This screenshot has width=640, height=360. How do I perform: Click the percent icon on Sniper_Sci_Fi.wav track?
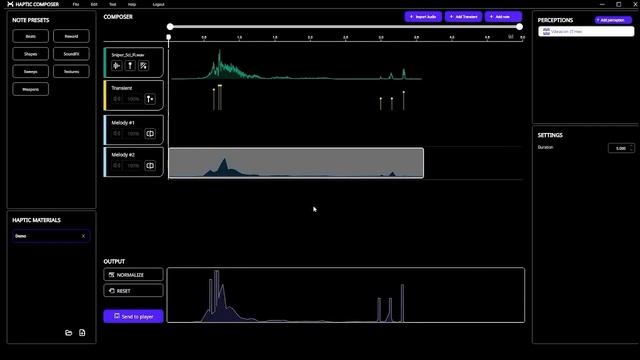(x=144, y=66)
